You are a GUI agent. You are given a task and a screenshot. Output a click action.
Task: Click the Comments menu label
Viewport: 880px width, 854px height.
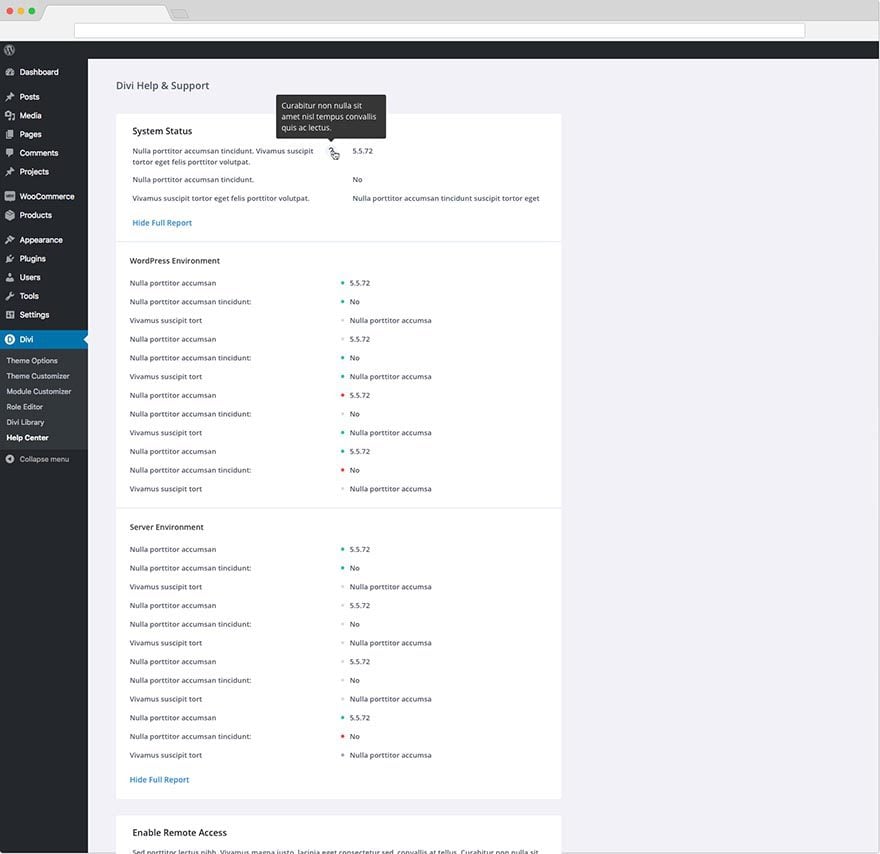[x=39, y=153]
